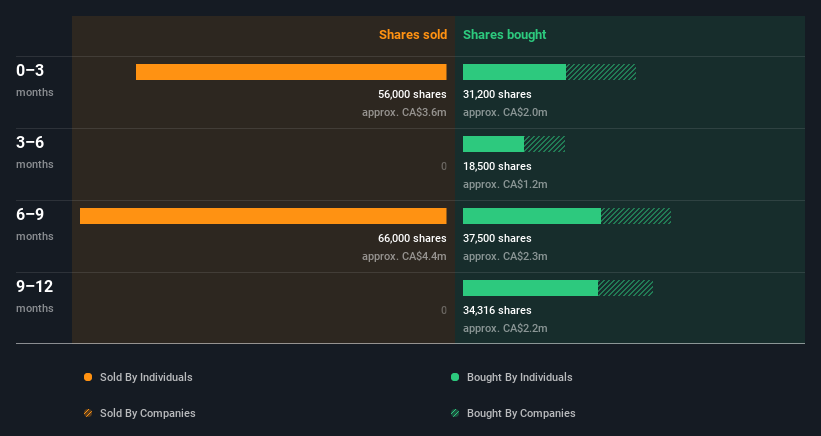Click the orange Sold By Individuals legend dot
821x436 pixels.
pos(88,377)
